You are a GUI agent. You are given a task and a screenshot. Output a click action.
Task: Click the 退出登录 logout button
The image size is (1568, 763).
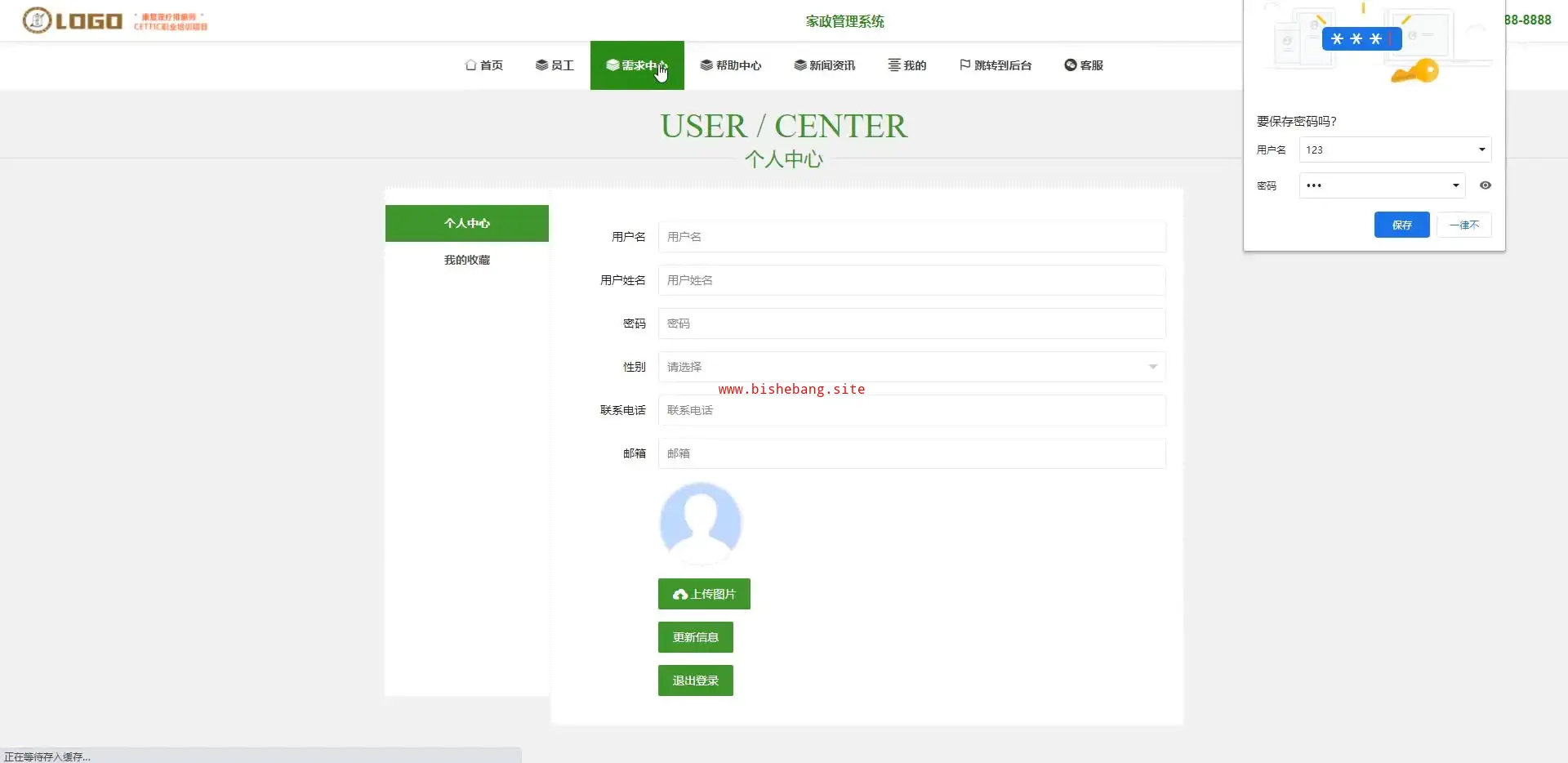pos(696,680)
